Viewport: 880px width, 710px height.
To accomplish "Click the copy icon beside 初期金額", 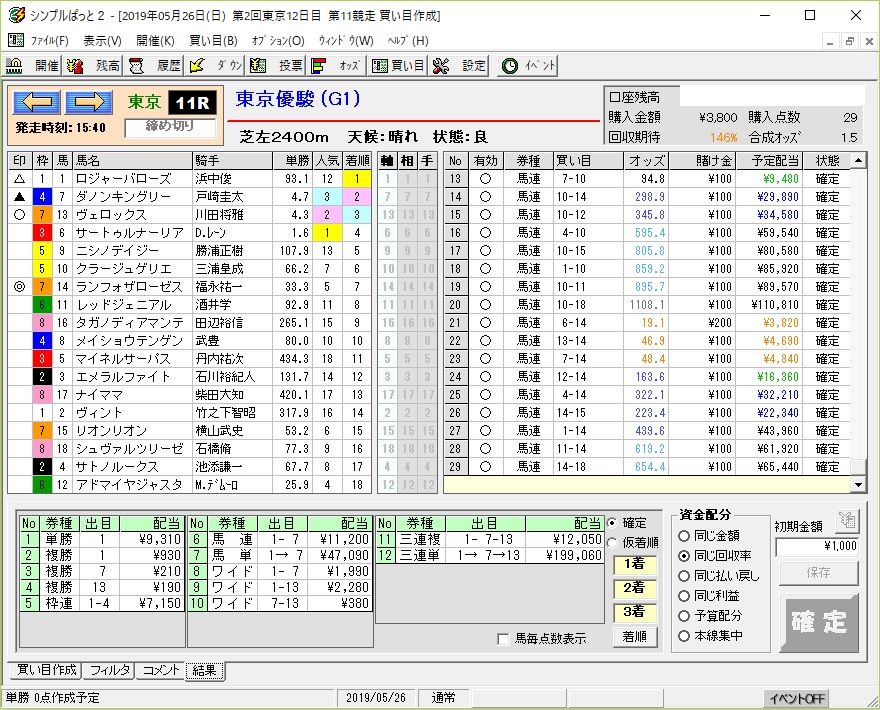I will coord(847,521).
